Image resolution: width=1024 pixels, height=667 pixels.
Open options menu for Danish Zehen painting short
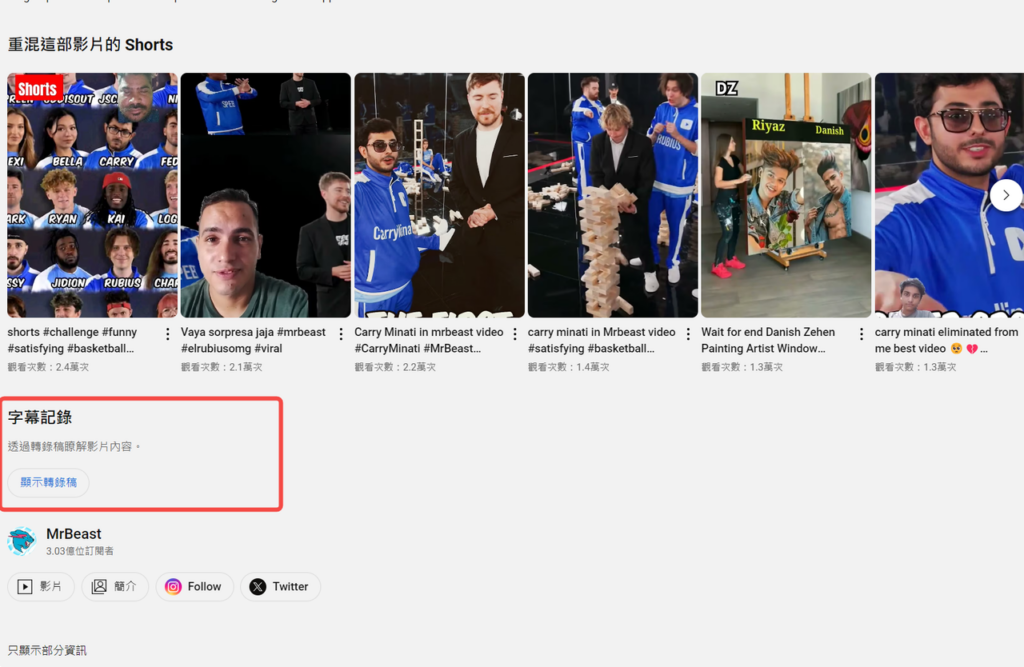(x=861, y=334)
